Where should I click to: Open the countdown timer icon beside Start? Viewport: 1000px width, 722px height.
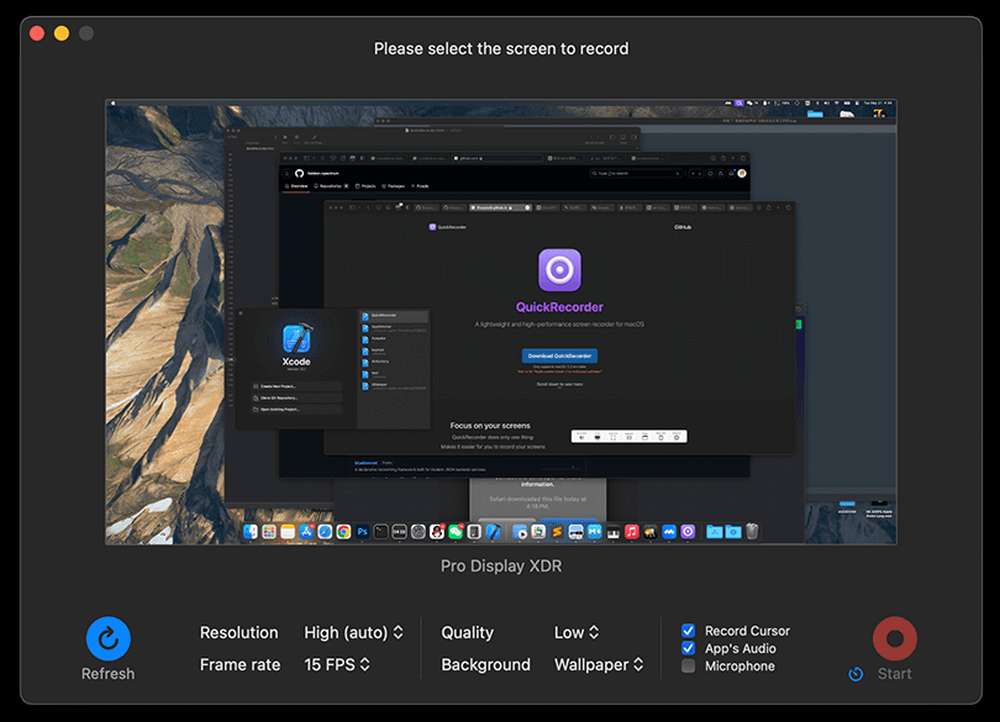(856, 674)
